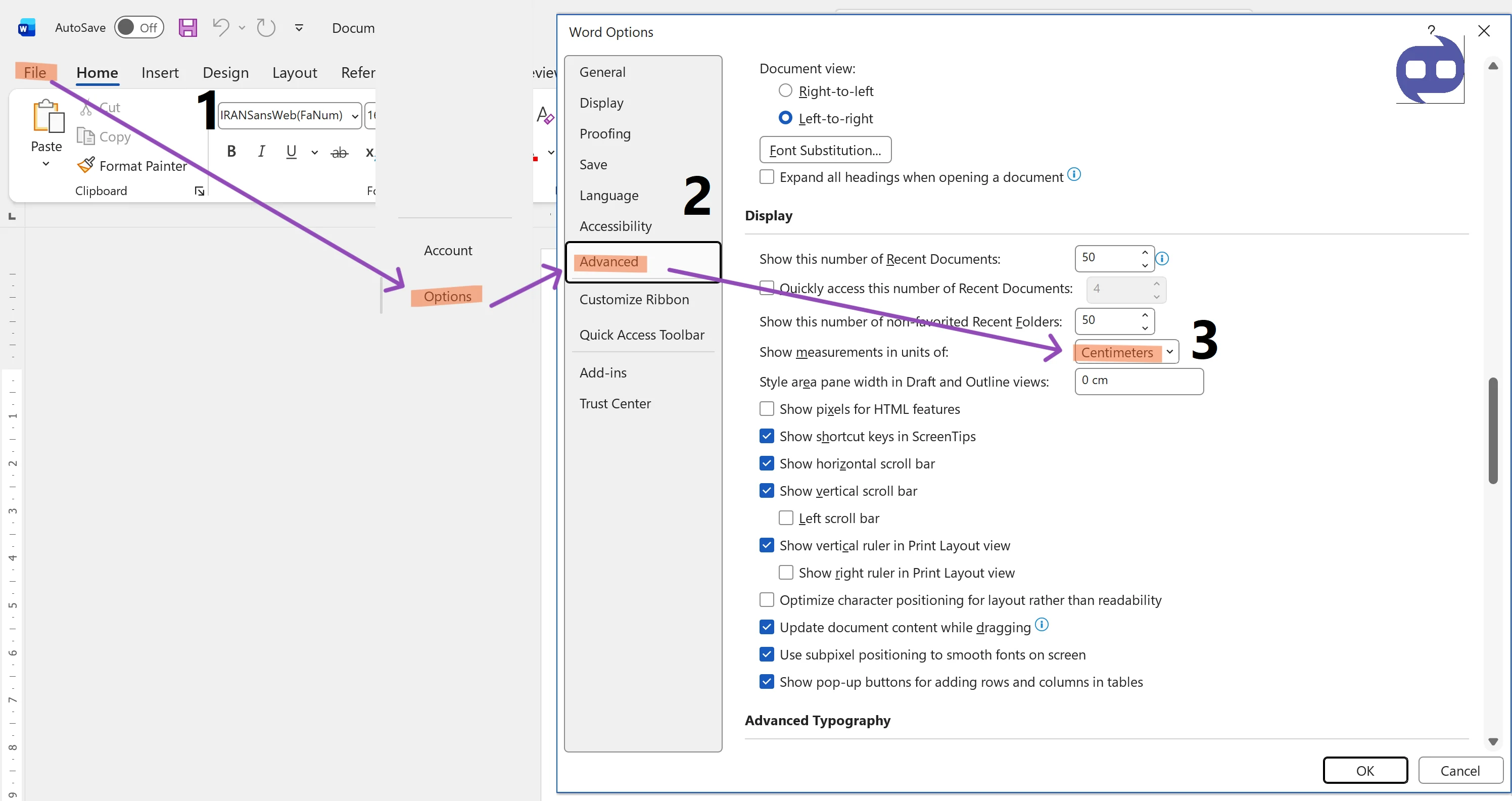1512x801 pixels.
Task: Toggle the AutoSave switch
Action: pos(139,28)
